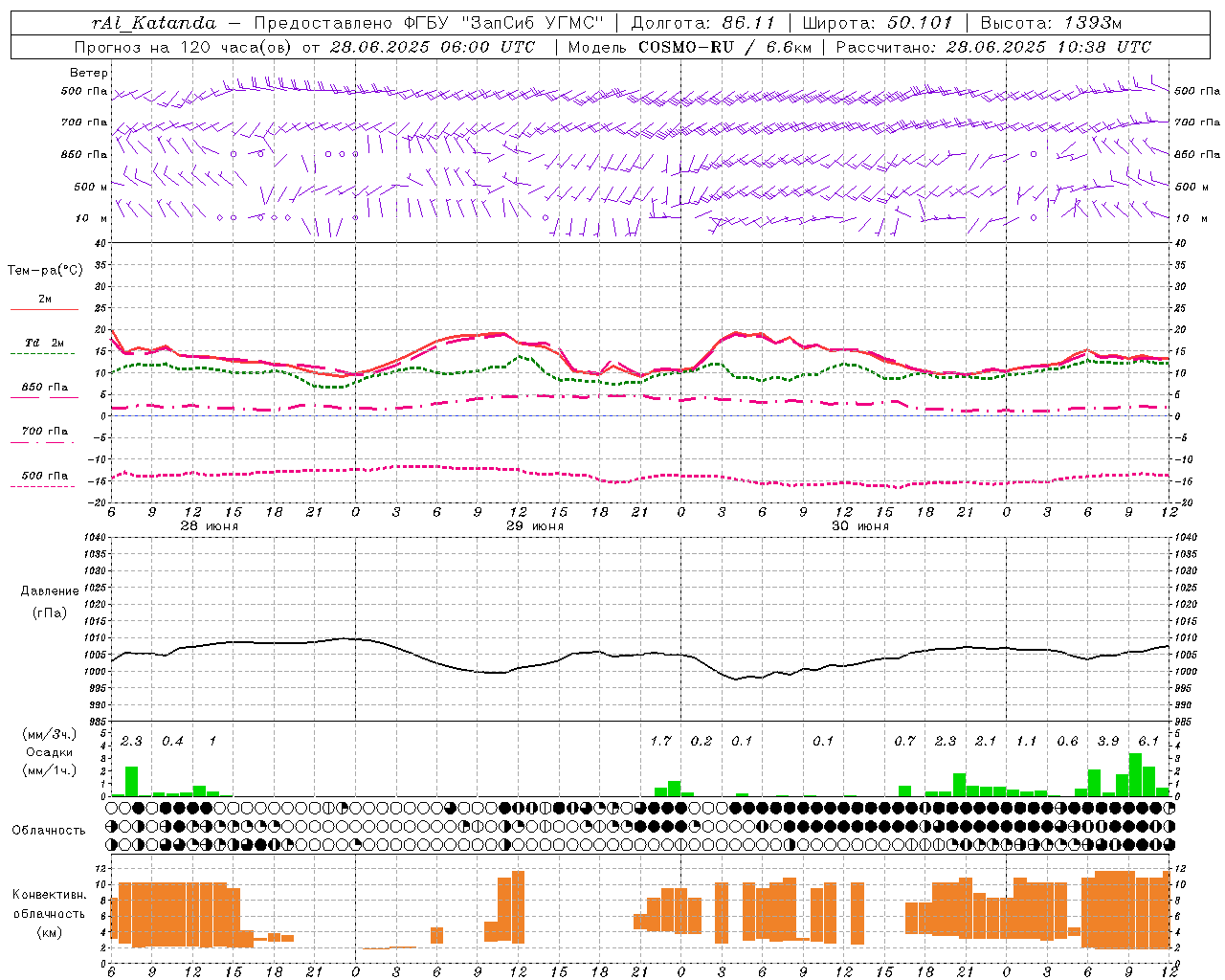
Task: Click the 700 гПа entry in temperature legend
Action: (x=45, y=432)
